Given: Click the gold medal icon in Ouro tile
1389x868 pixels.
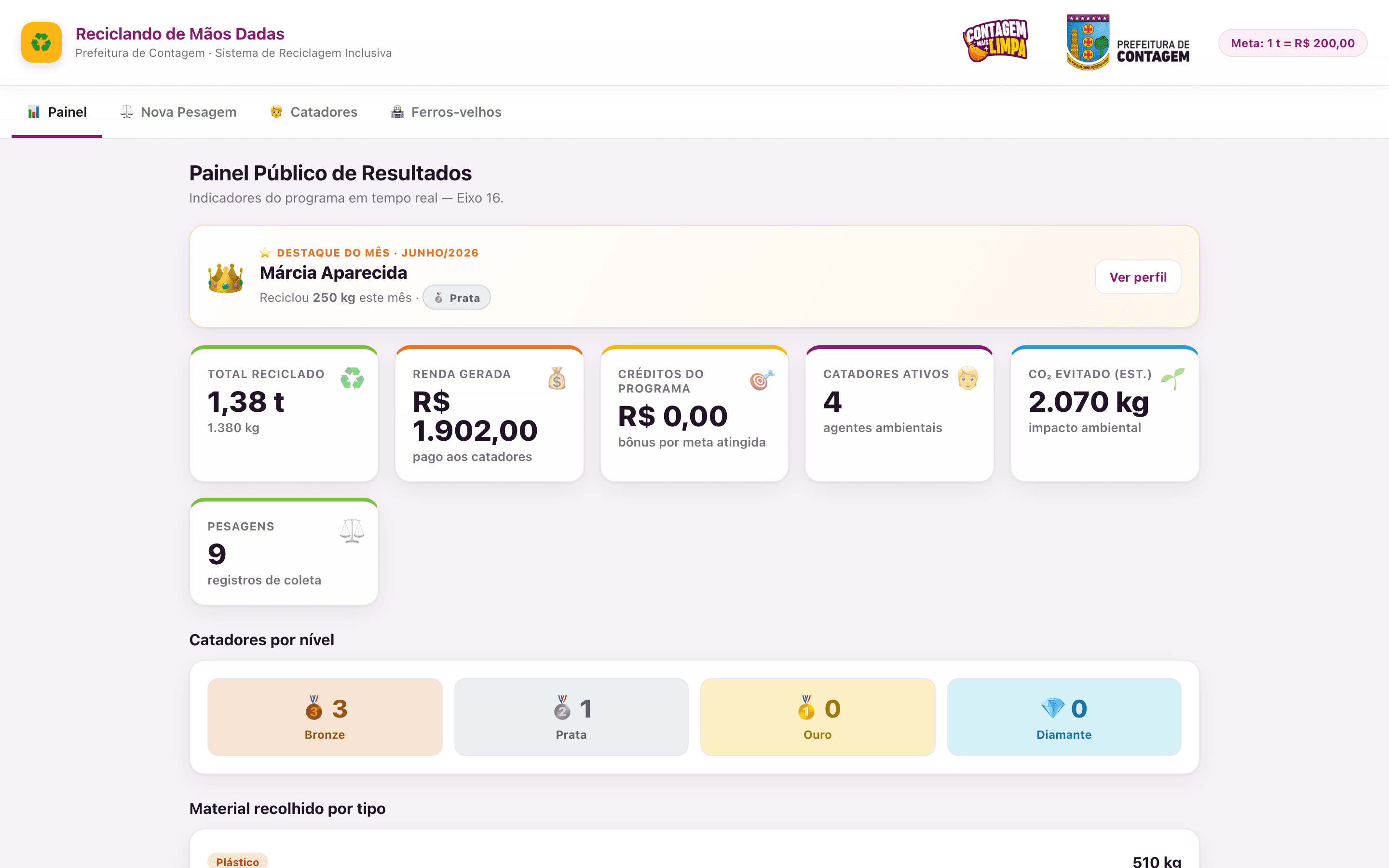Looking at the screenshot, I should click(x=806, y=708).
